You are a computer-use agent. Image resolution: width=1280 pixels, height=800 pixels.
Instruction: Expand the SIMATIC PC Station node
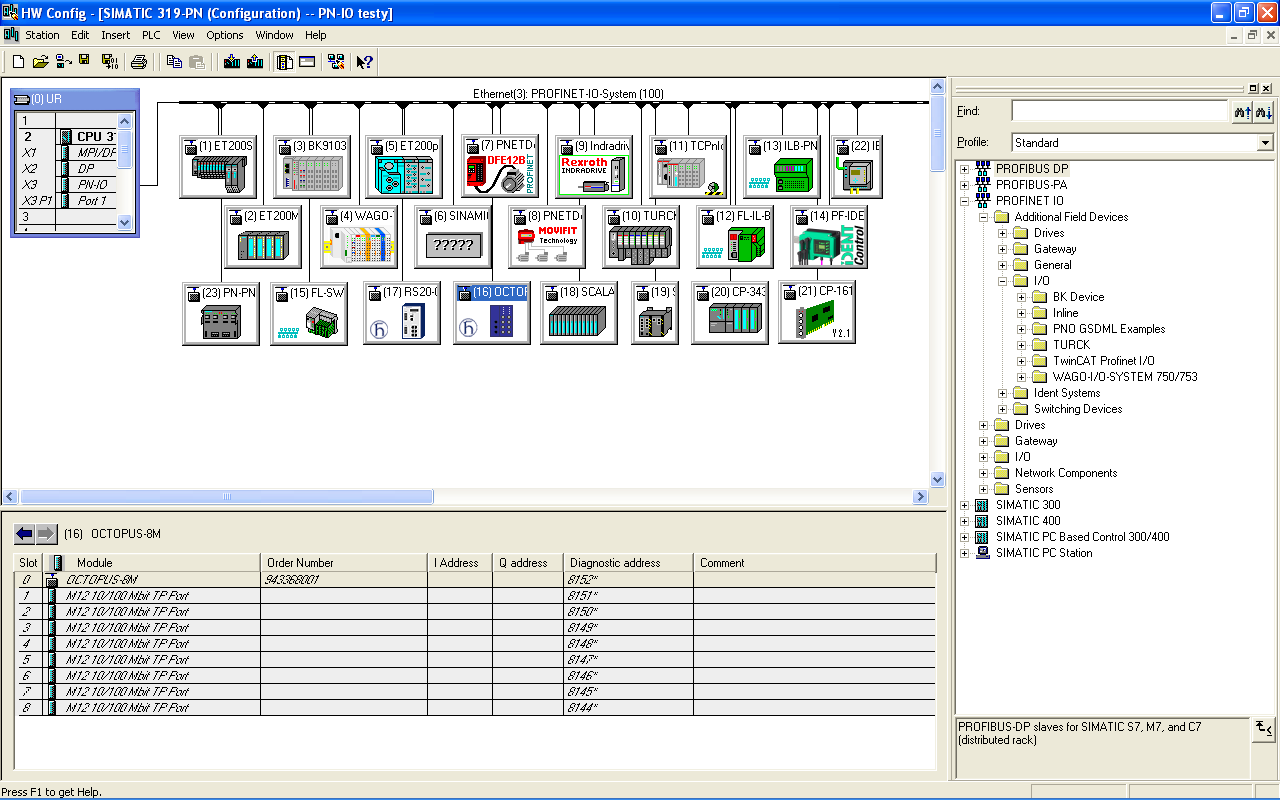click(x=965, y=553)
